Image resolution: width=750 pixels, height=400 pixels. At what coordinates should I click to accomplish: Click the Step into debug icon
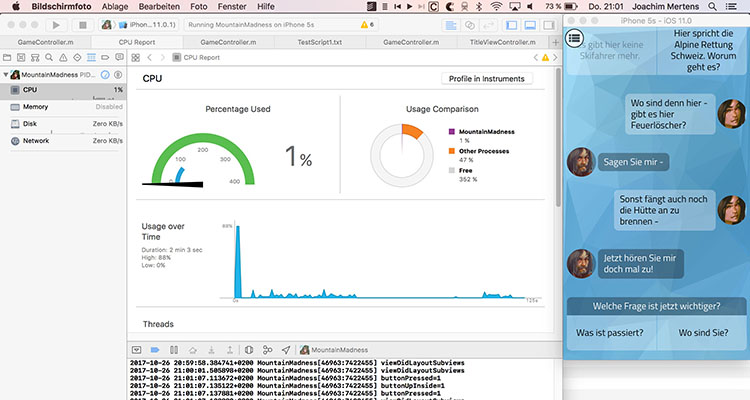(211, 350)
